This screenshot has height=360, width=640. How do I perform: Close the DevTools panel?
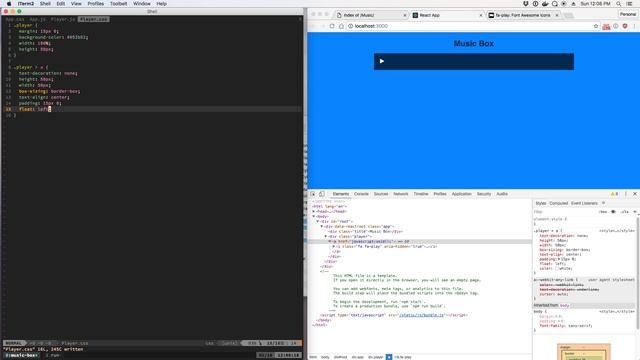pos(635,194)
